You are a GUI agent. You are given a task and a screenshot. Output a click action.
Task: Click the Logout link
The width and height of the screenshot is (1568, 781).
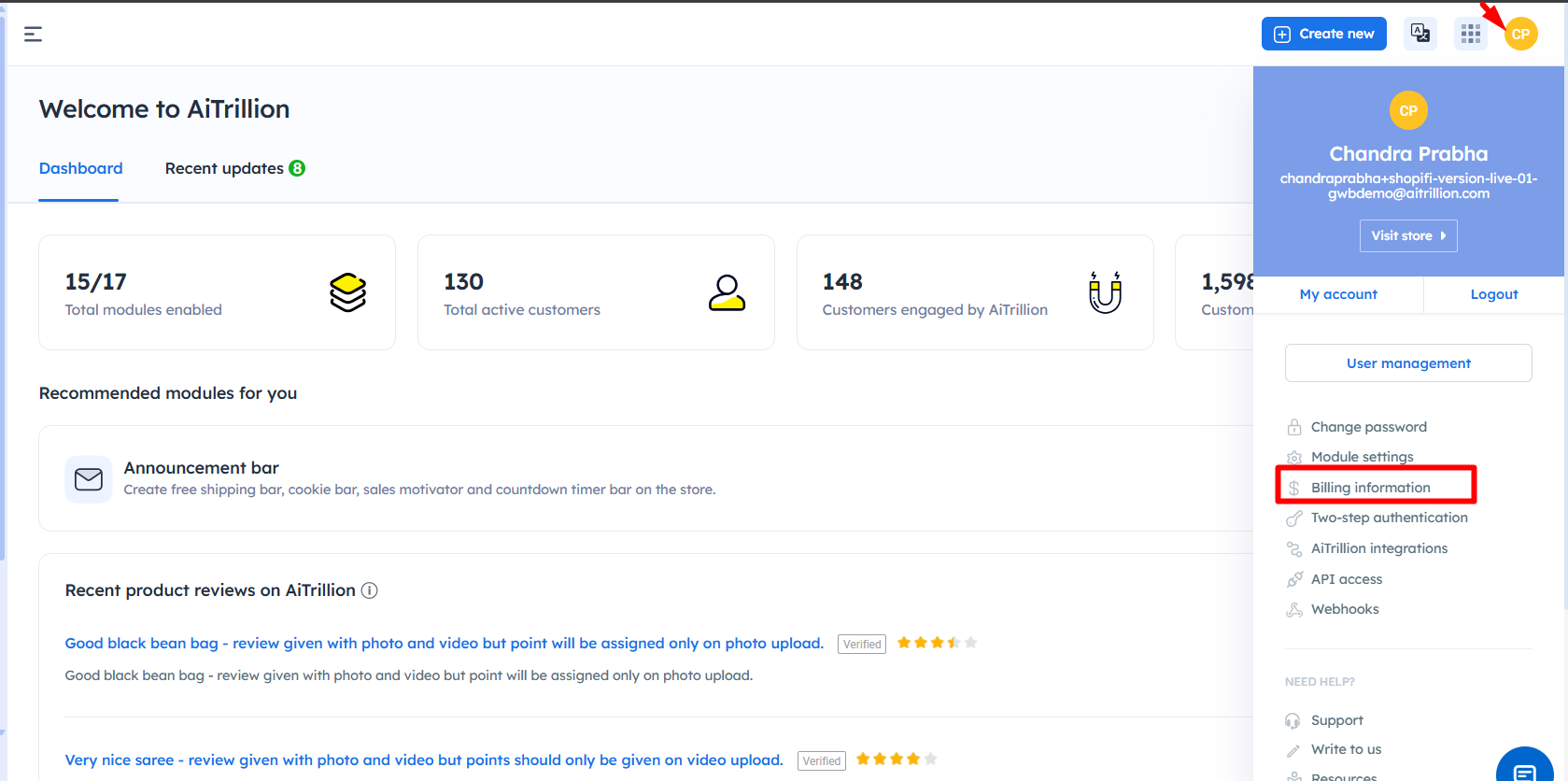coord(1493,294)
